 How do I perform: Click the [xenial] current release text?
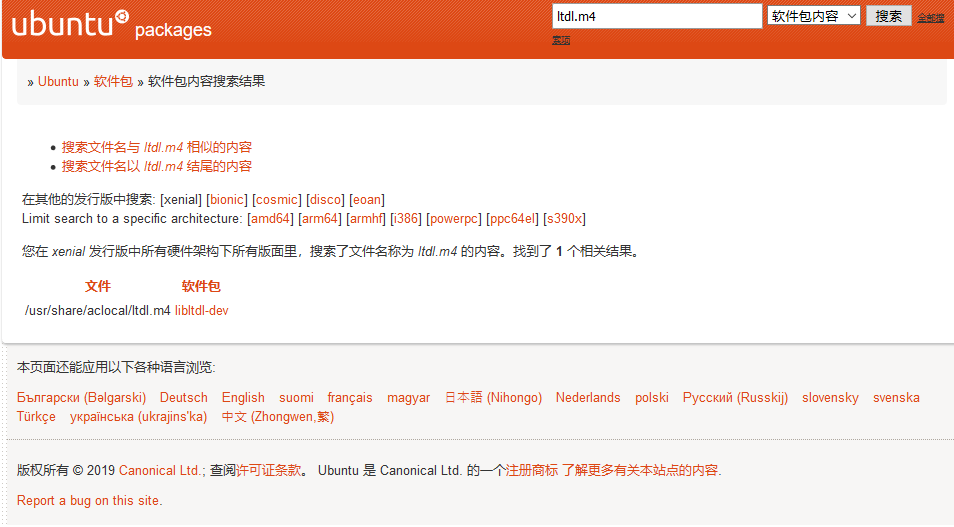(181, 200)
